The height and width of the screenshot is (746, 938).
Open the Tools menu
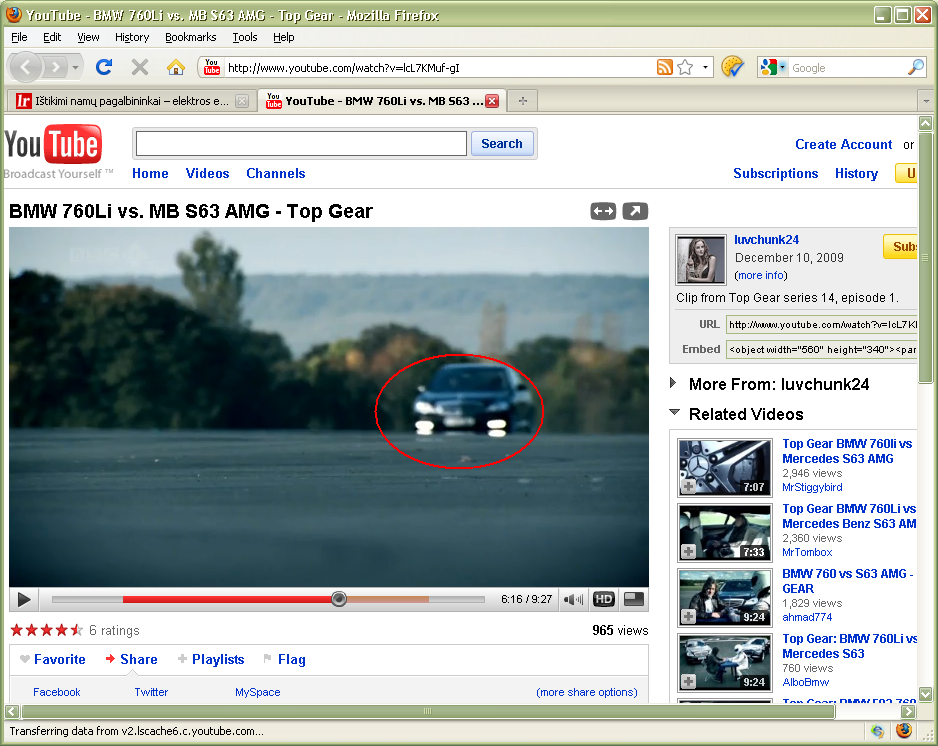tap(245, 37)
